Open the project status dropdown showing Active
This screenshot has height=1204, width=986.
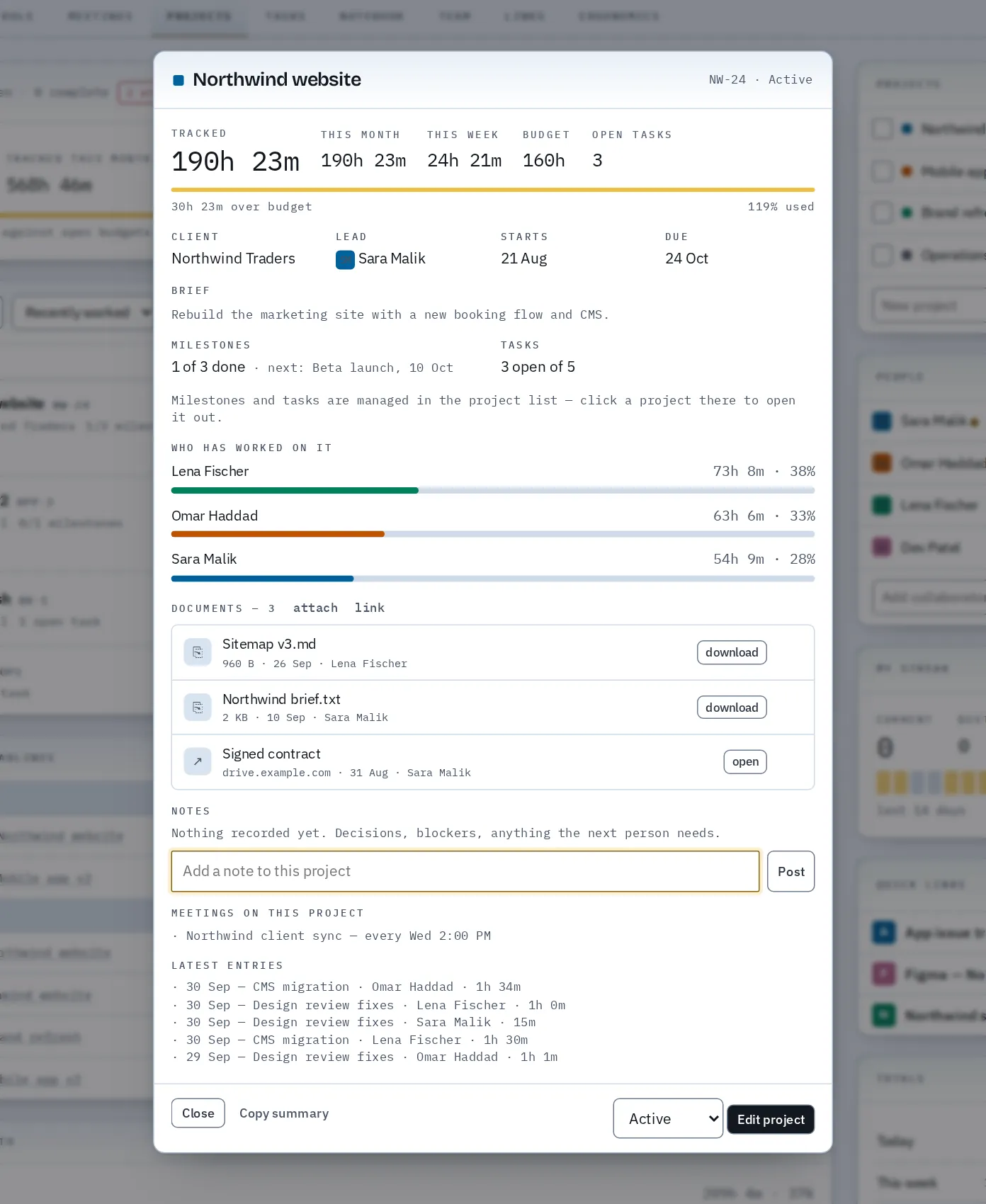pos(668,1118)
